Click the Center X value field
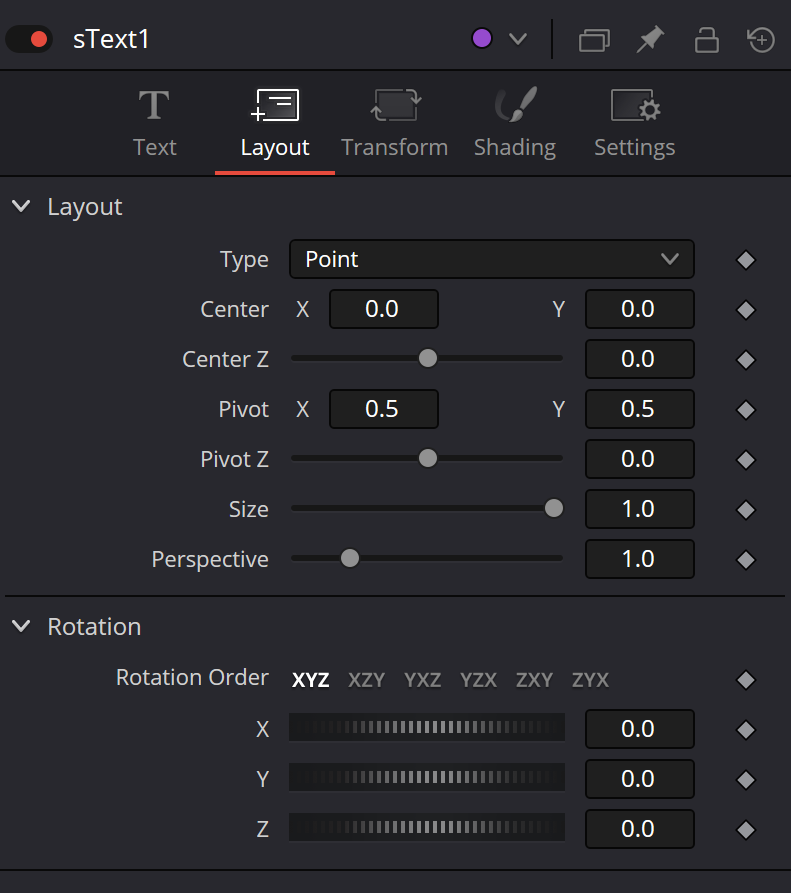Image resolution: width=791 pixels, height=893 pixels. [384, 309]
